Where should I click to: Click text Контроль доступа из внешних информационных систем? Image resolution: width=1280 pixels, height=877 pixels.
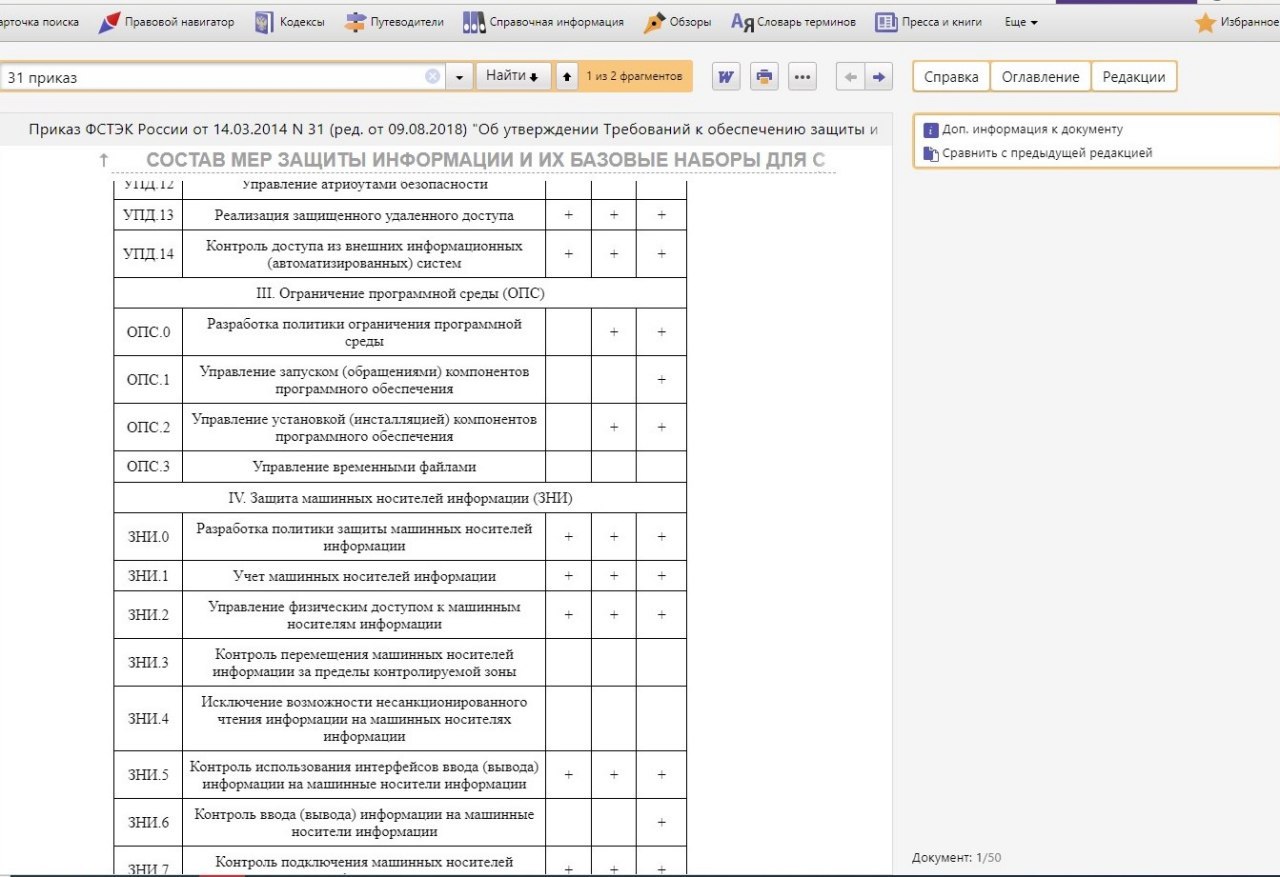[364, 254]
